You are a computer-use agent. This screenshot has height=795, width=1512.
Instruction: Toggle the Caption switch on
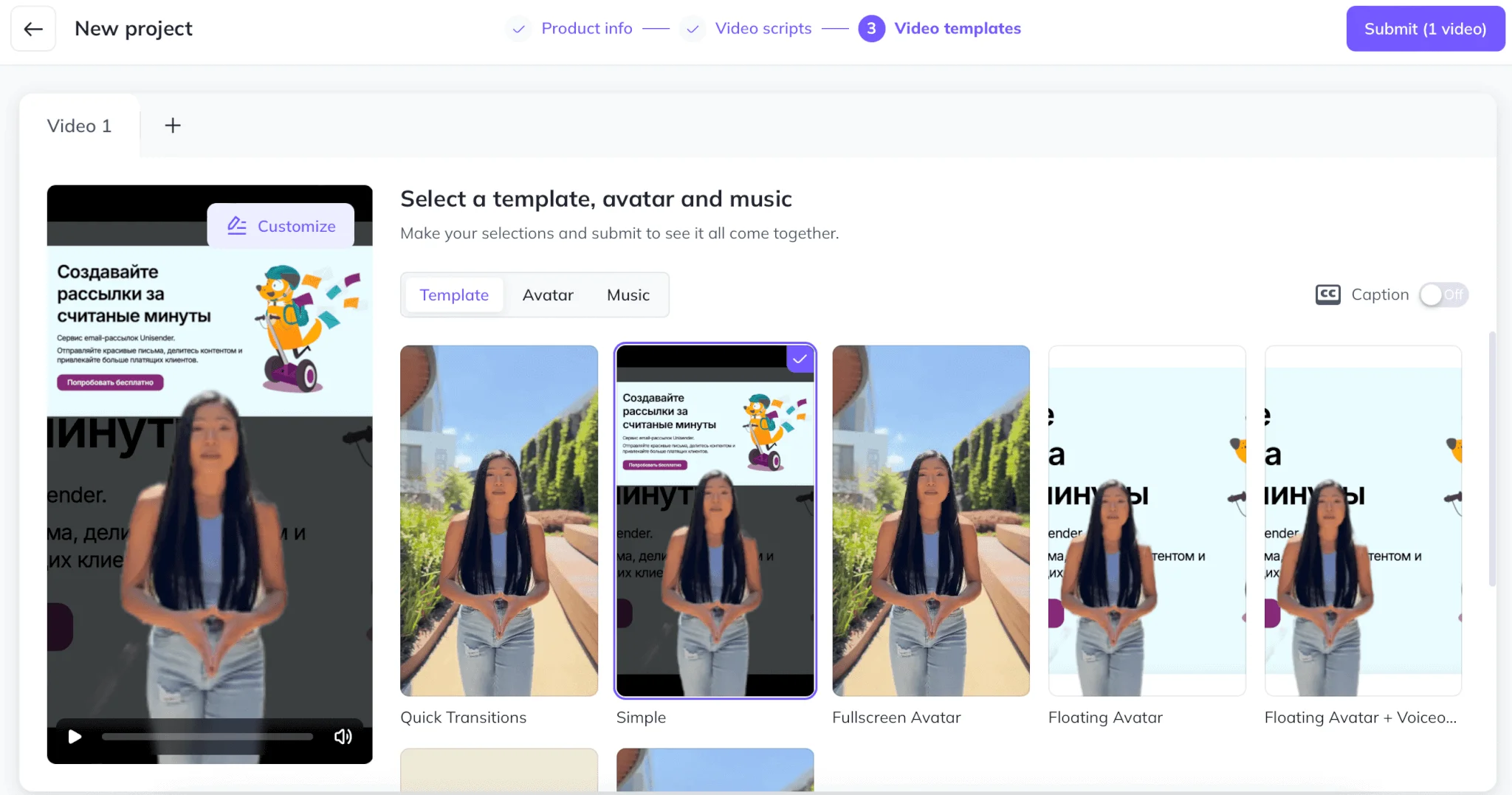tap(1443, 295)
